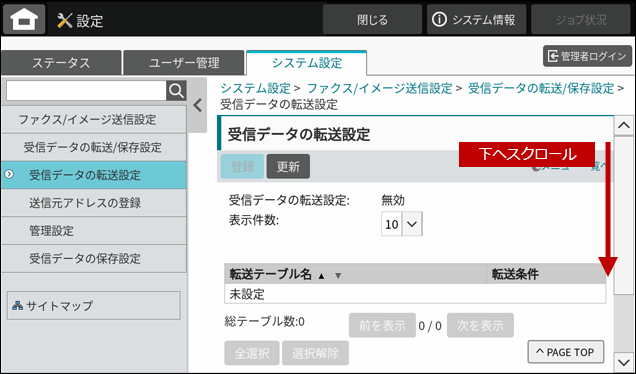
Task: Click the 未設定 table row
Action: pyautogui.click(x=415, y=294)
